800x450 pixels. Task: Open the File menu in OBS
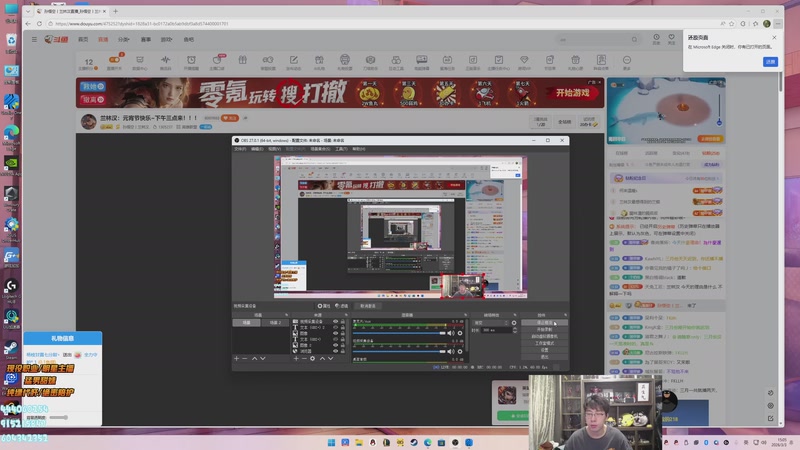(x=240, y=149)
